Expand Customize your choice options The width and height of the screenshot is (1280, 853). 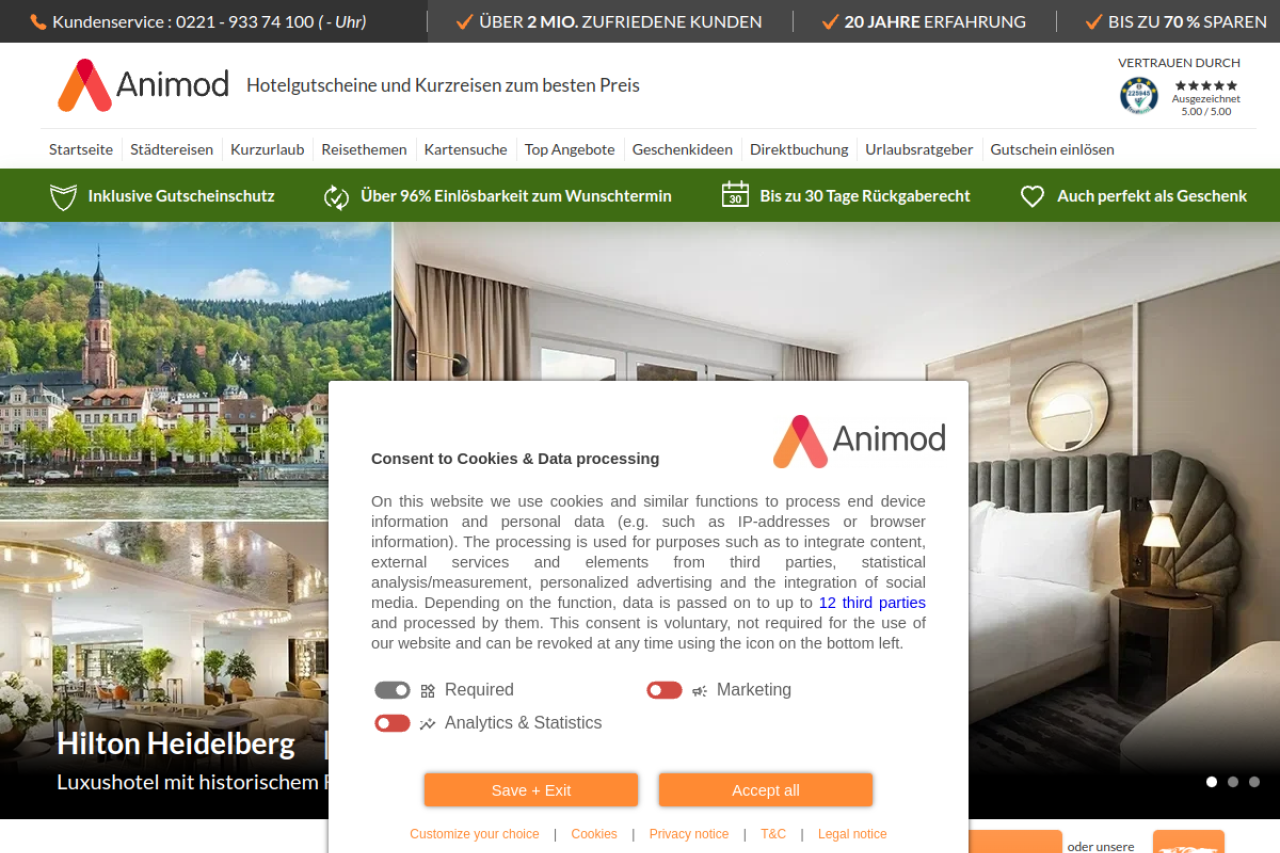[x=474, y=834]
